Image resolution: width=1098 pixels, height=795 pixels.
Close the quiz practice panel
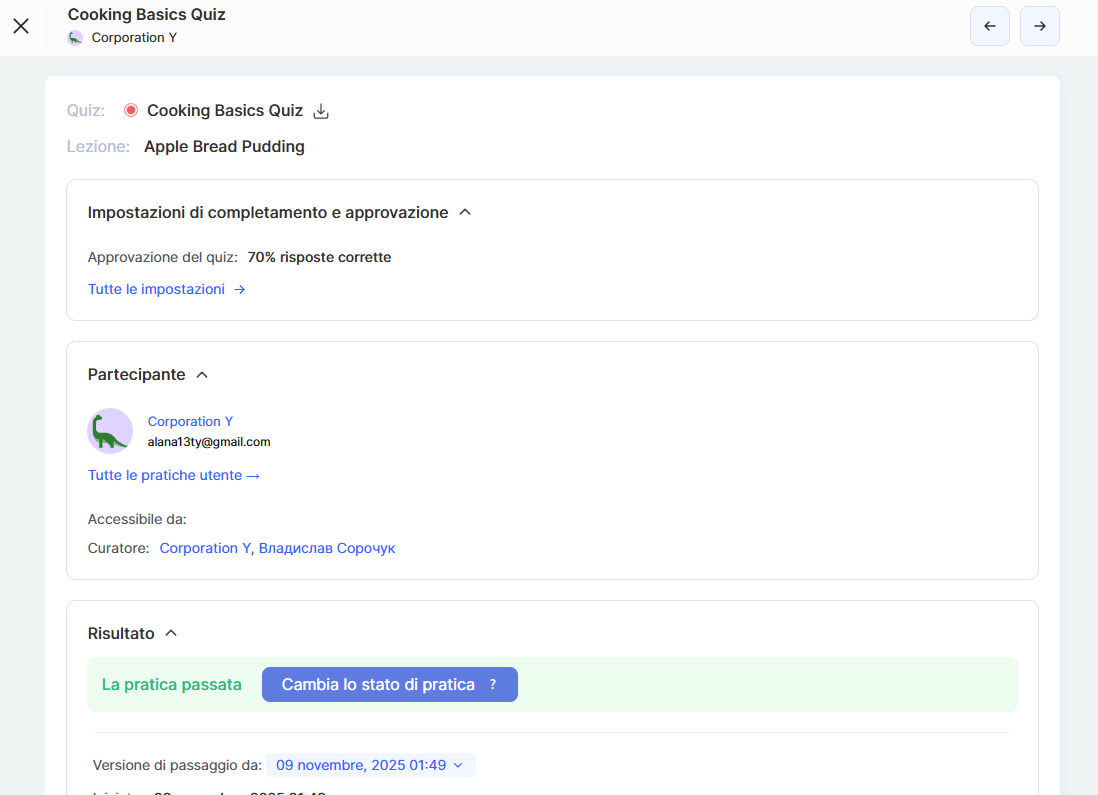(x=21, y=26)
